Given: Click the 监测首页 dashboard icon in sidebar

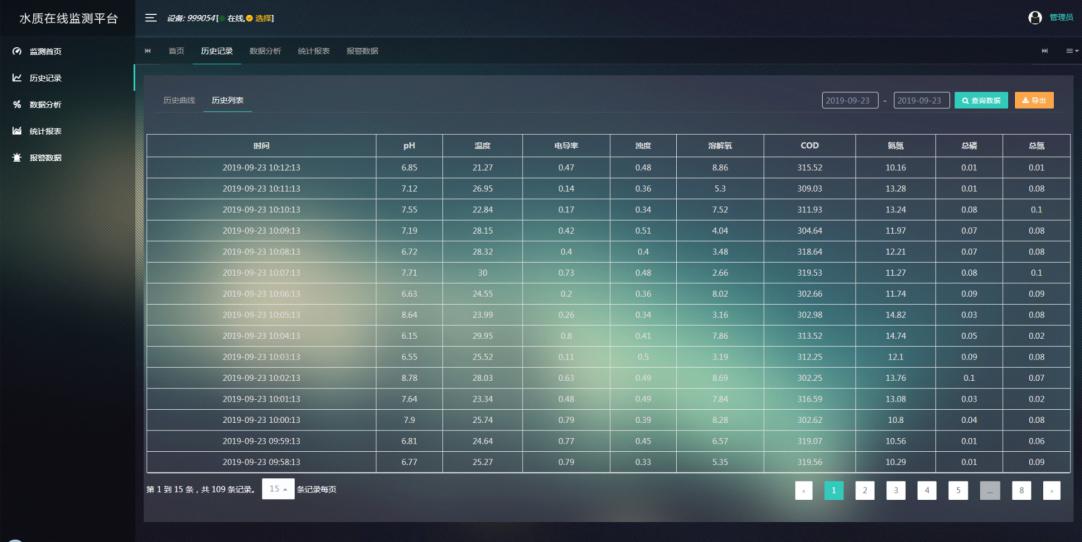Looking at the screenshot, I should 16,51.
